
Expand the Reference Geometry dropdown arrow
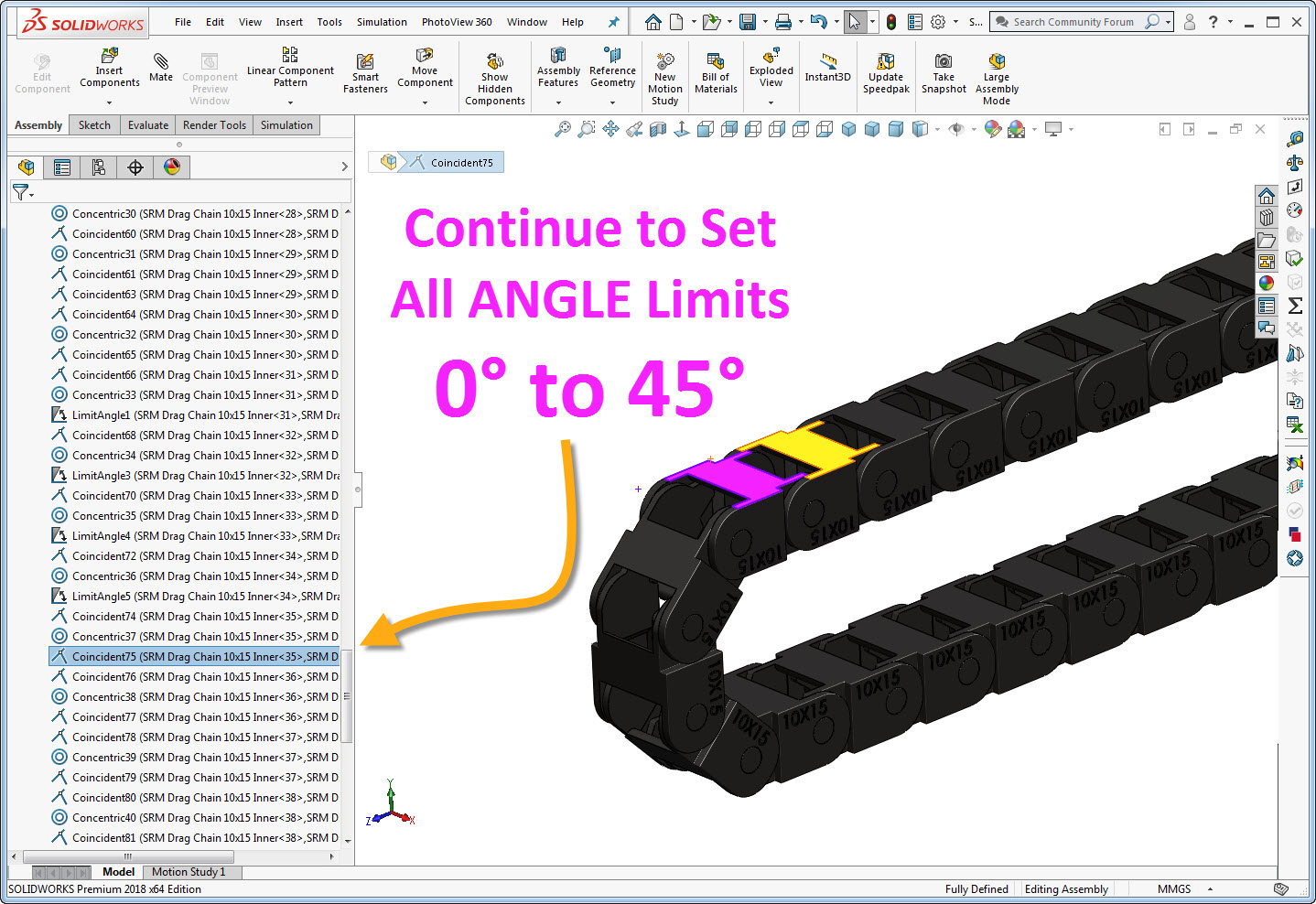coord(612,102)
